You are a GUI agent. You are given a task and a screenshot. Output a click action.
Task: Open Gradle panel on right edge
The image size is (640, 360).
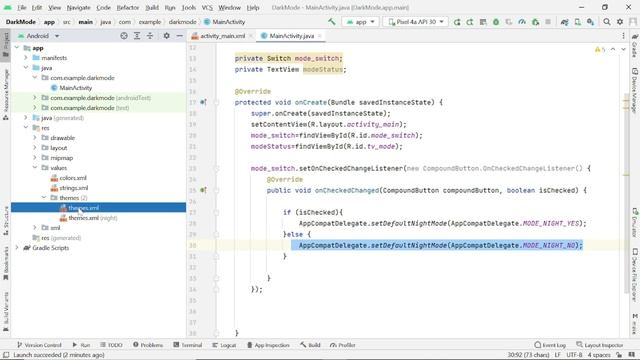pyautogui.click(x=635, y=45)
